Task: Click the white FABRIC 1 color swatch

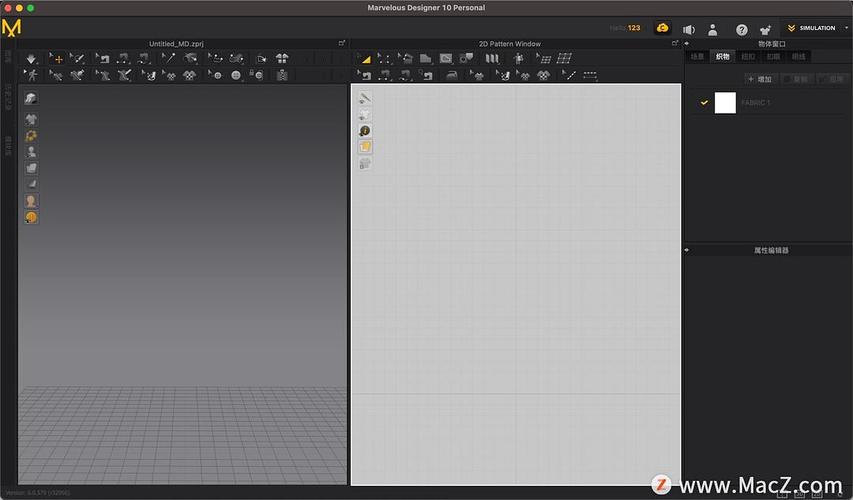Action: tap(725, 102)
